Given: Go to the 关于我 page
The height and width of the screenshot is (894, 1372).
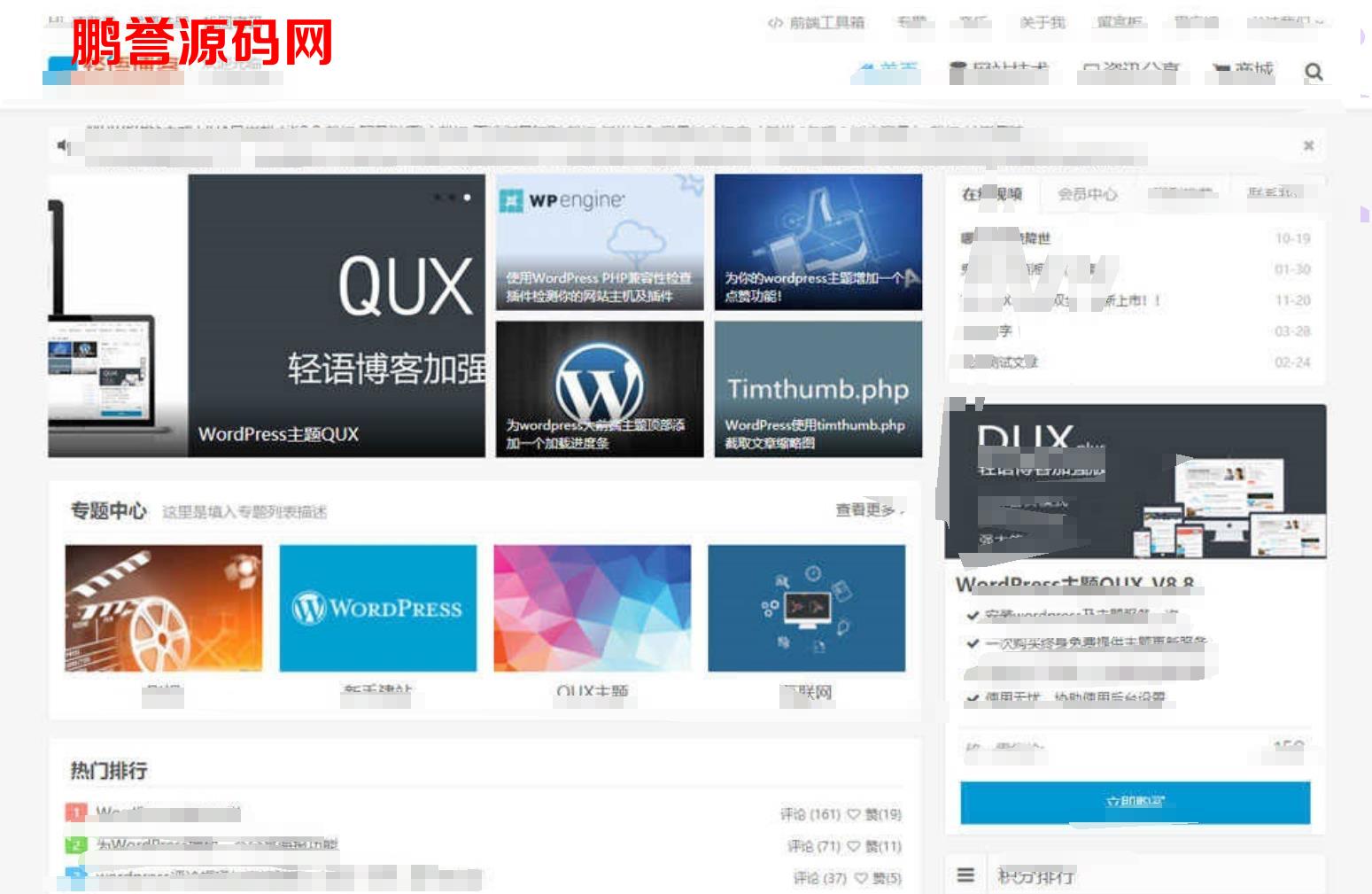Looking at the screenshot, I should 1042,22.
